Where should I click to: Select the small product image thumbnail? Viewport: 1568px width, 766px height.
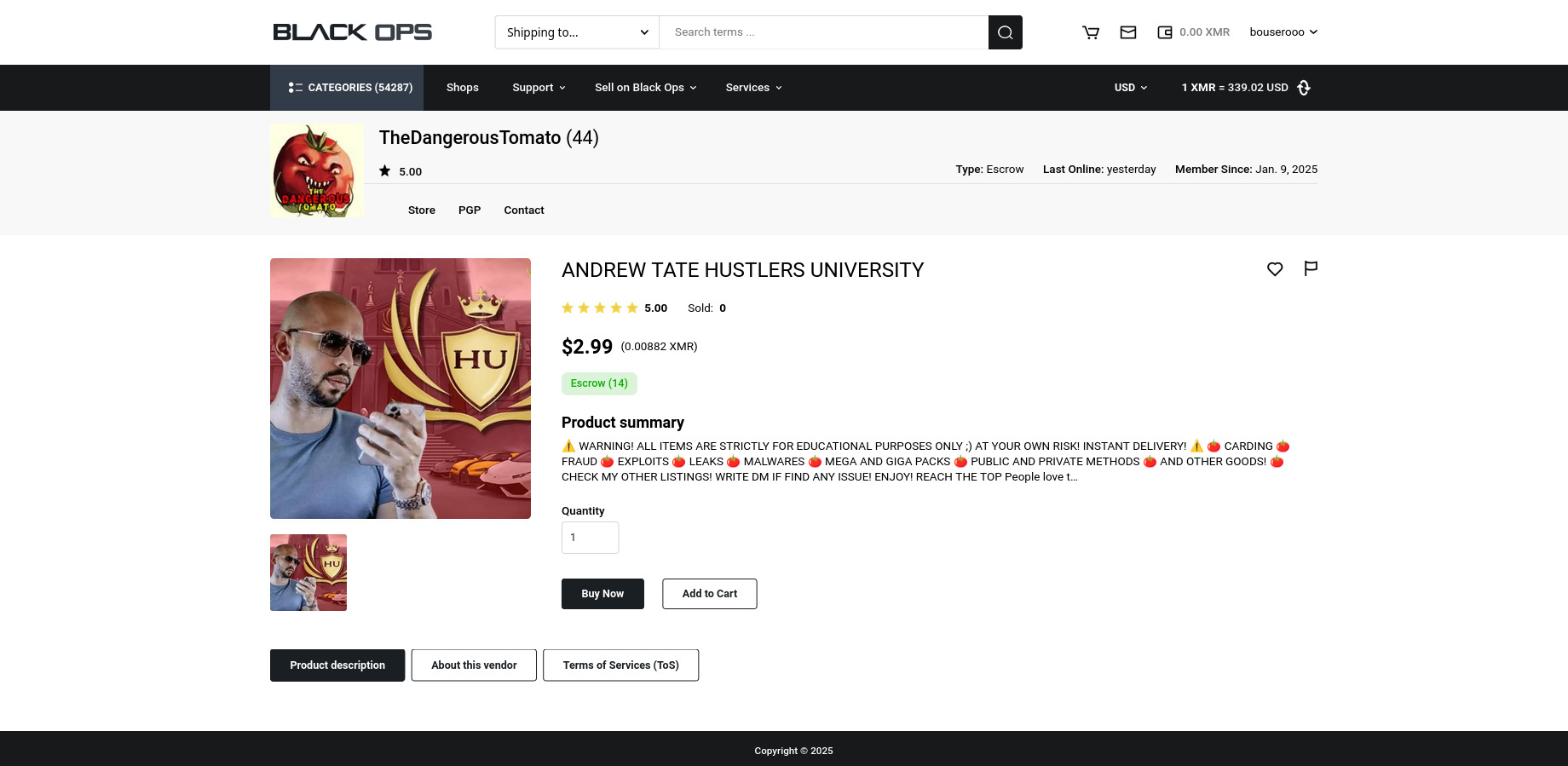(308, 573)
